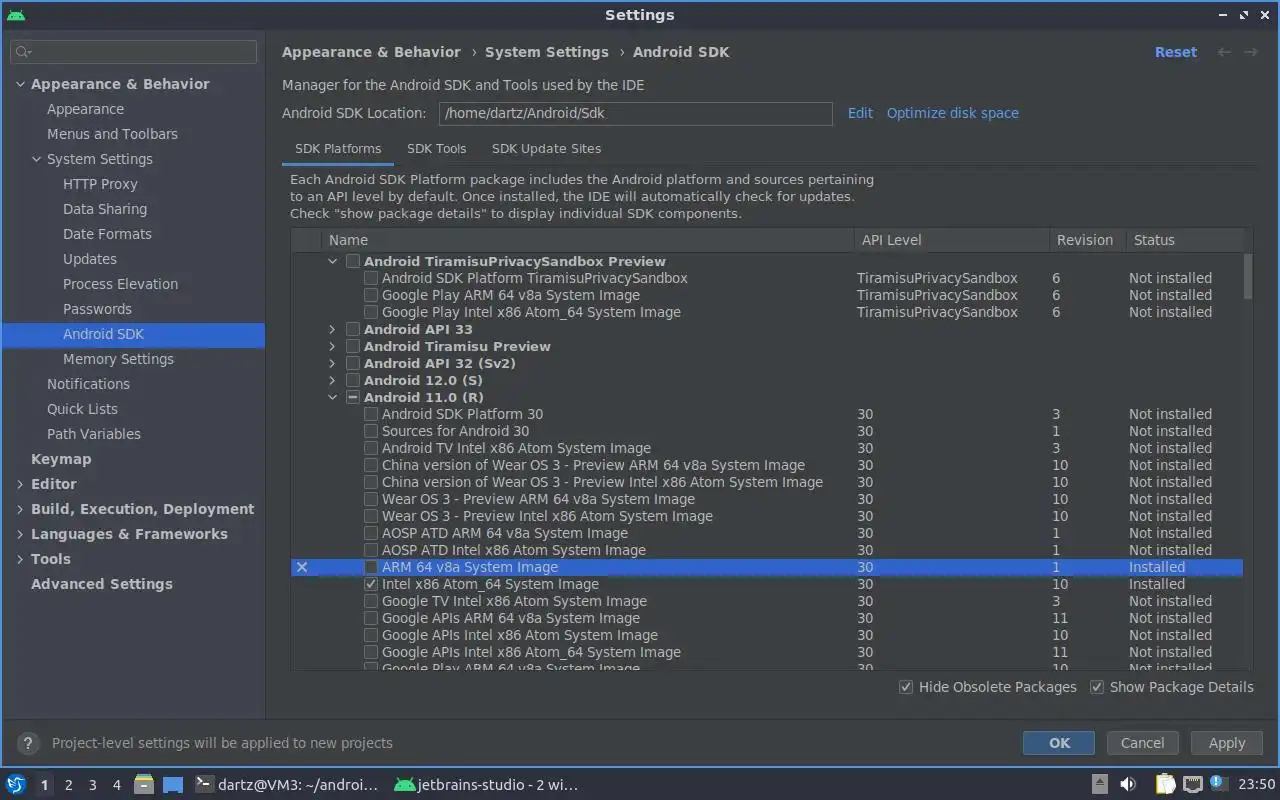Click the X delete mark on ARM 64 v8a row
The image size is (1280, 800).
pyautogui.click(x=302, y=567)
